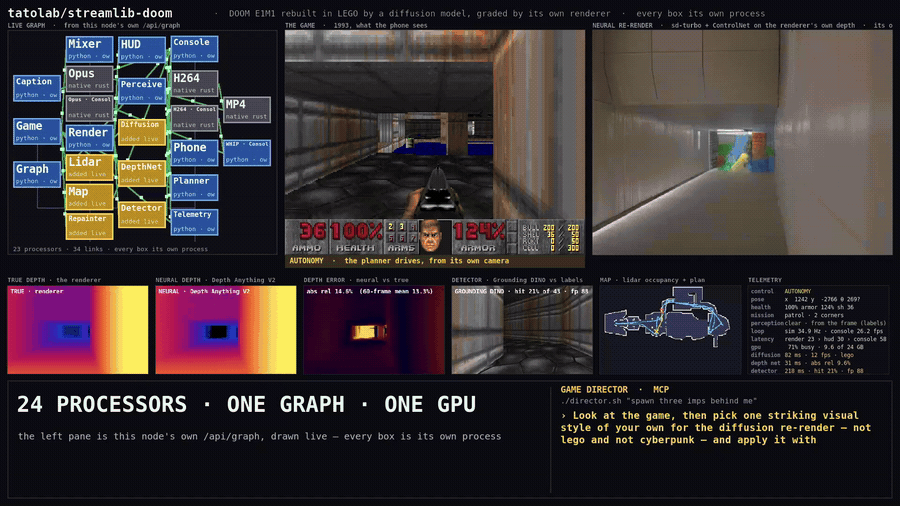Click the Depth Error heatmap thumbnail

coord(374,330)
